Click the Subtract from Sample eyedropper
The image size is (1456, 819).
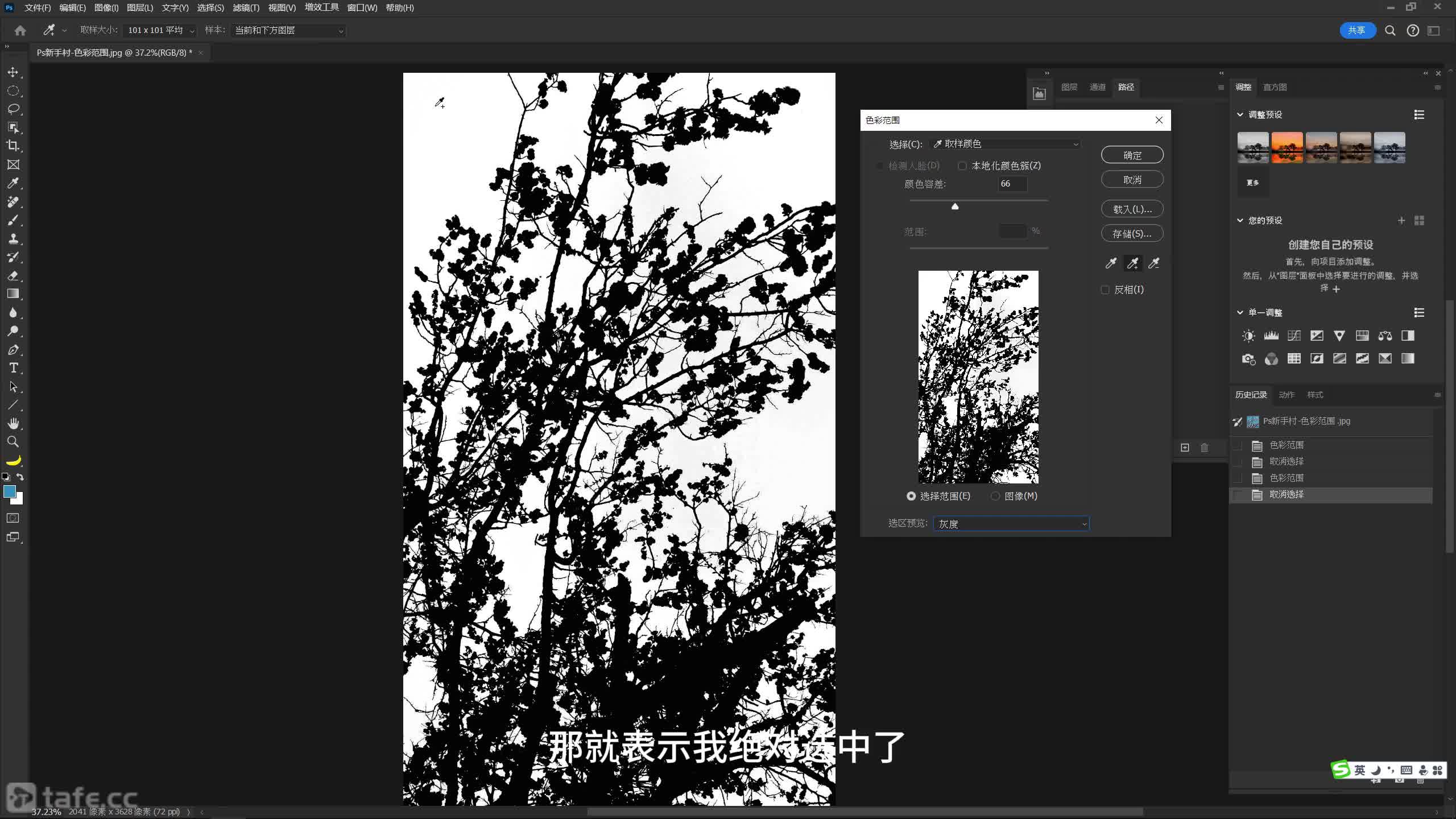coord(1154,263)
